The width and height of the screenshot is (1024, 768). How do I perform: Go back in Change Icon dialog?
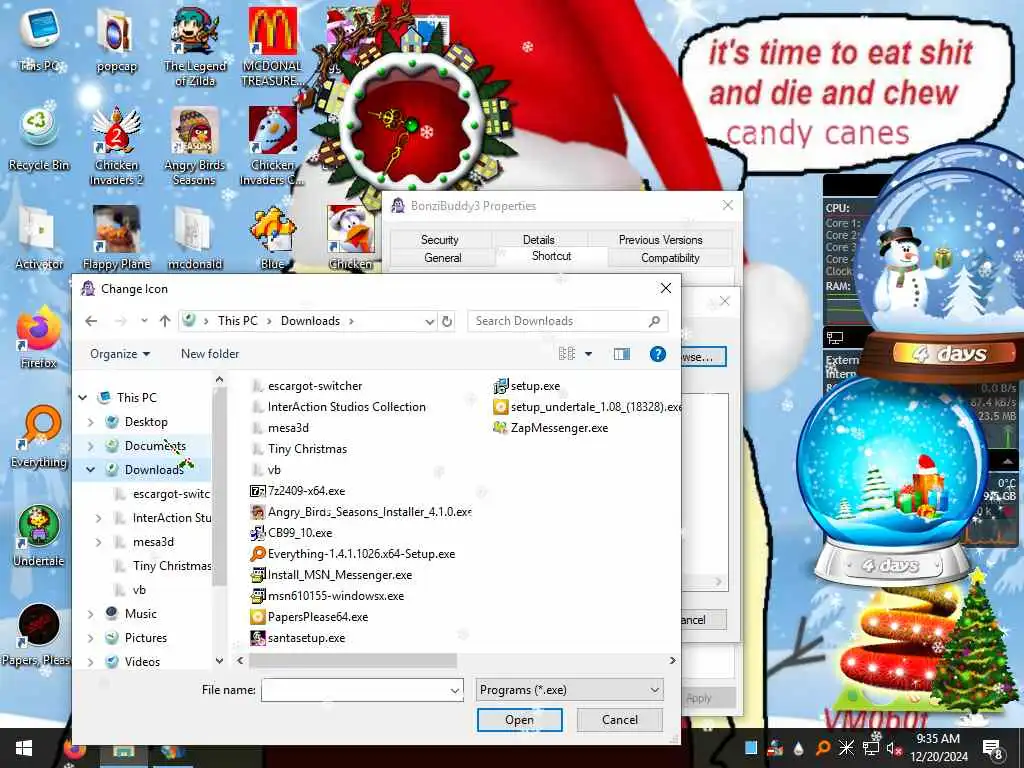[x=91, y=321]
